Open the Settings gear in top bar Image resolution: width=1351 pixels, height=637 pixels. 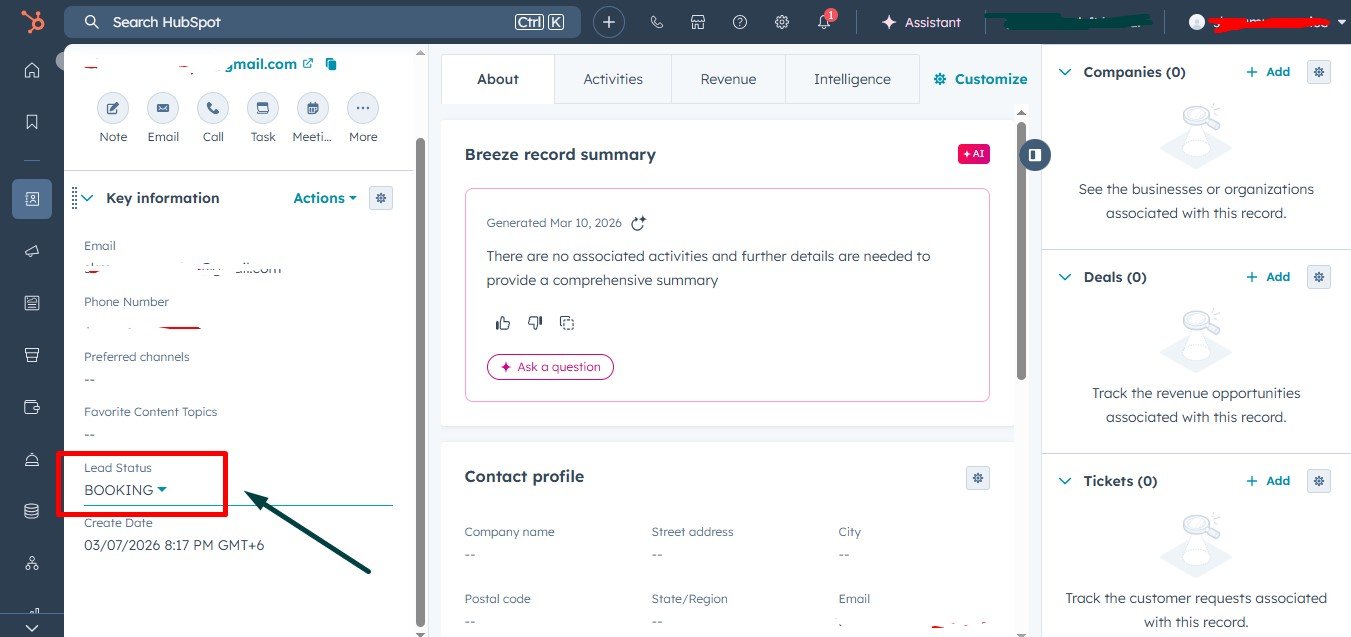[x=782, y=22]
